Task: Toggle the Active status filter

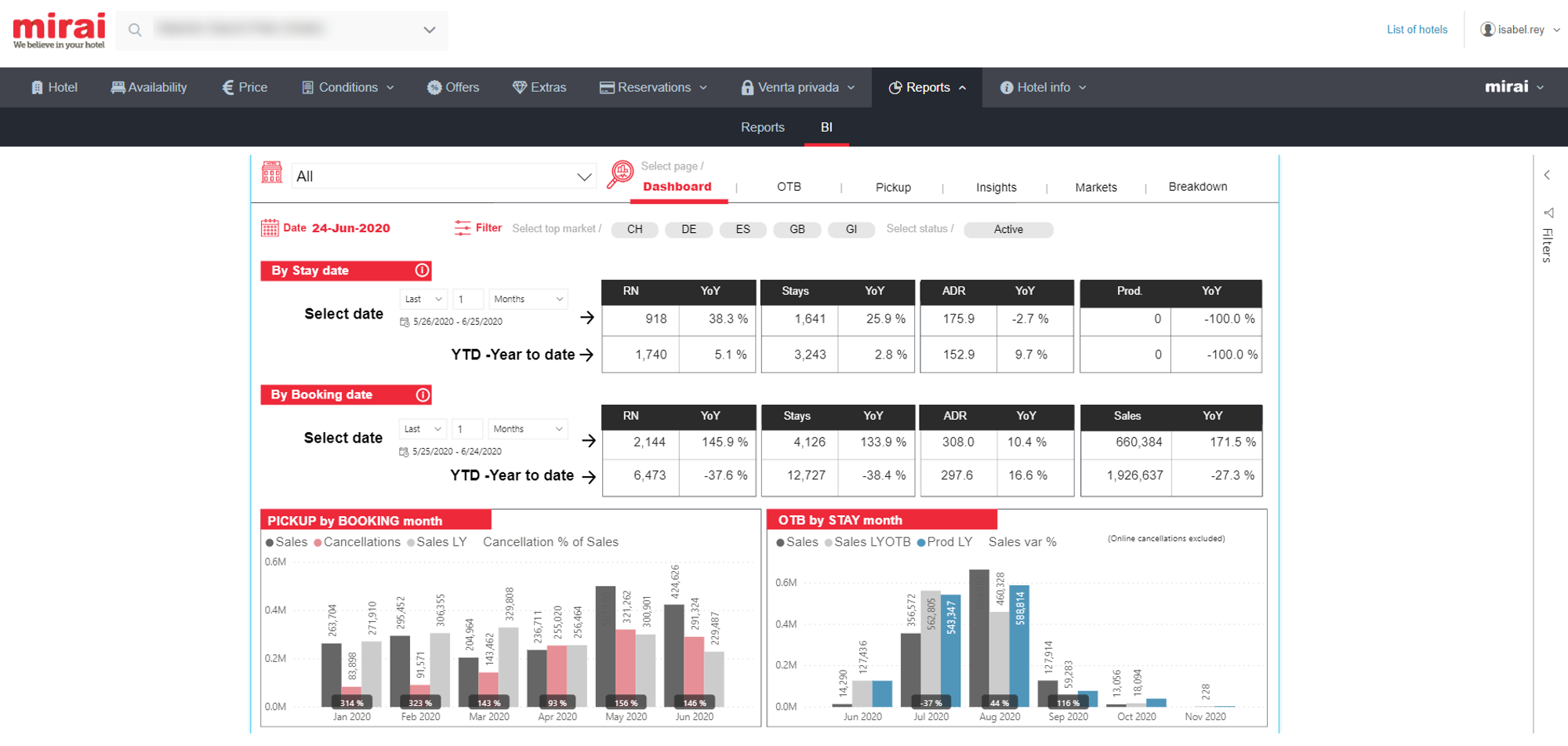Action: 1008,229
